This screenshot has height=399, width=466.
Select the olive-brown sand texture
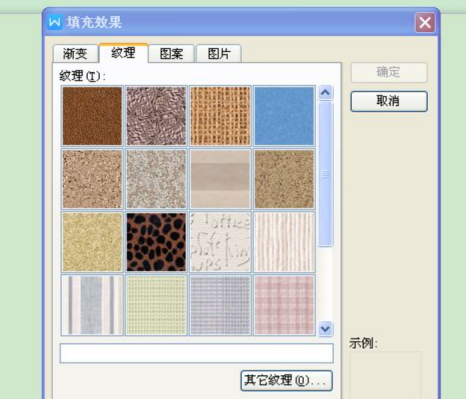pos(284,179)
